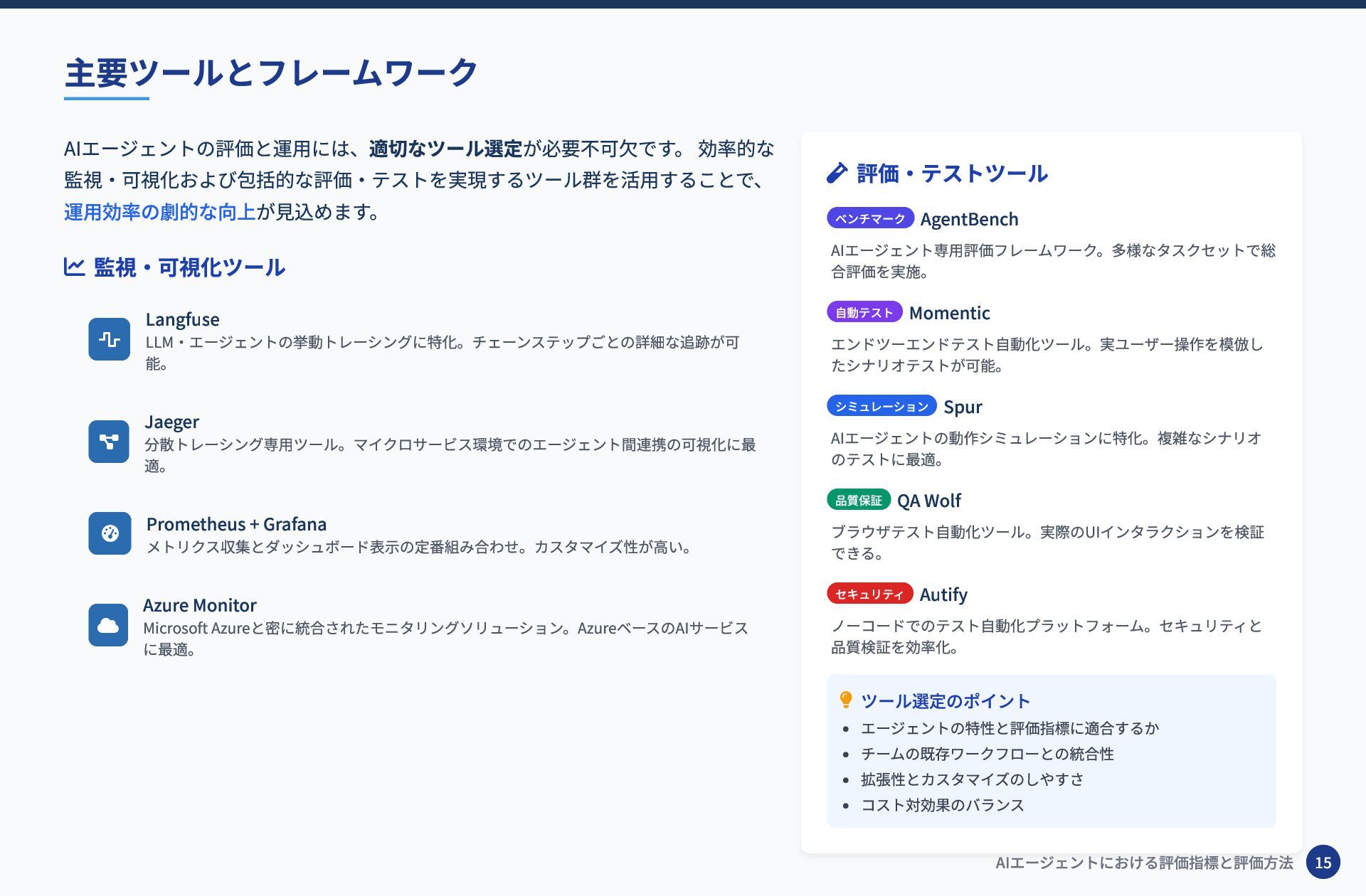Screen dimensions: 1366x896
Task: Click bullet チームの既存ワークフローとの統合性
Action: (x=987, y=754)
